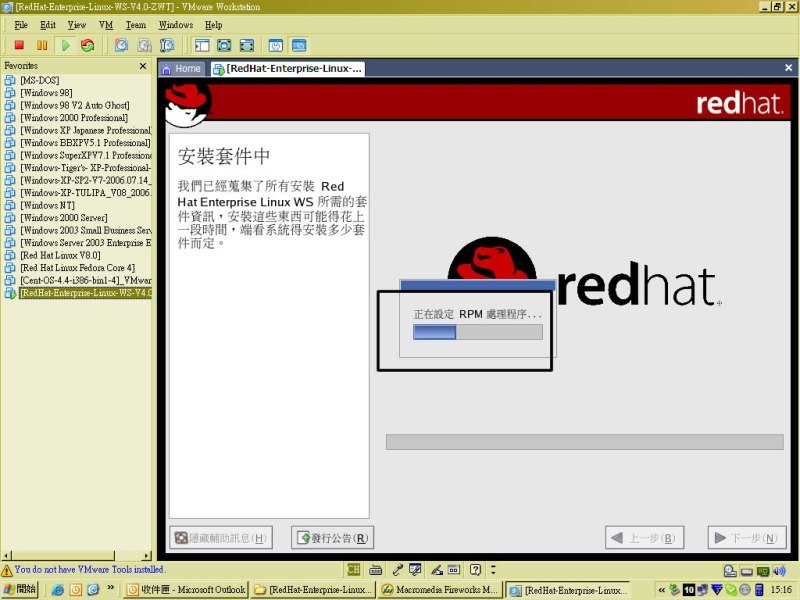
Task: Switch to the Home tab
Action: pyautogui.click(x=182, y=68)
